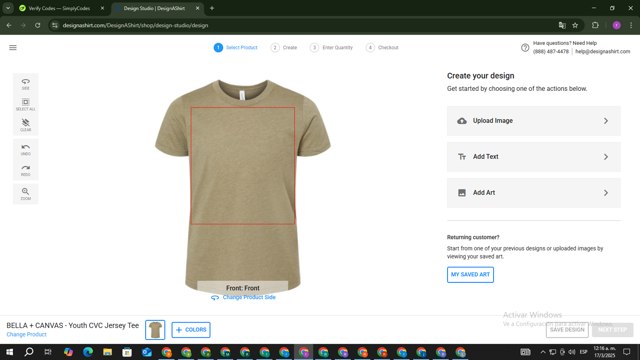640x360 pixels.
Task: Open the Chrome profile avatar
Action: tap(616, 25)
